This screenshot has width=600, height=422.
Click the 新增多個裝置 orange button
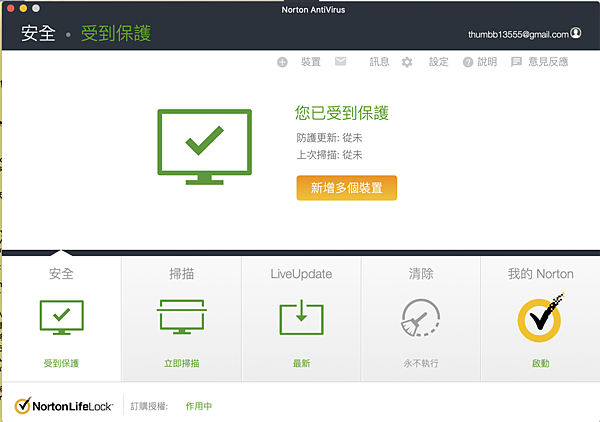tap(347, 188)
